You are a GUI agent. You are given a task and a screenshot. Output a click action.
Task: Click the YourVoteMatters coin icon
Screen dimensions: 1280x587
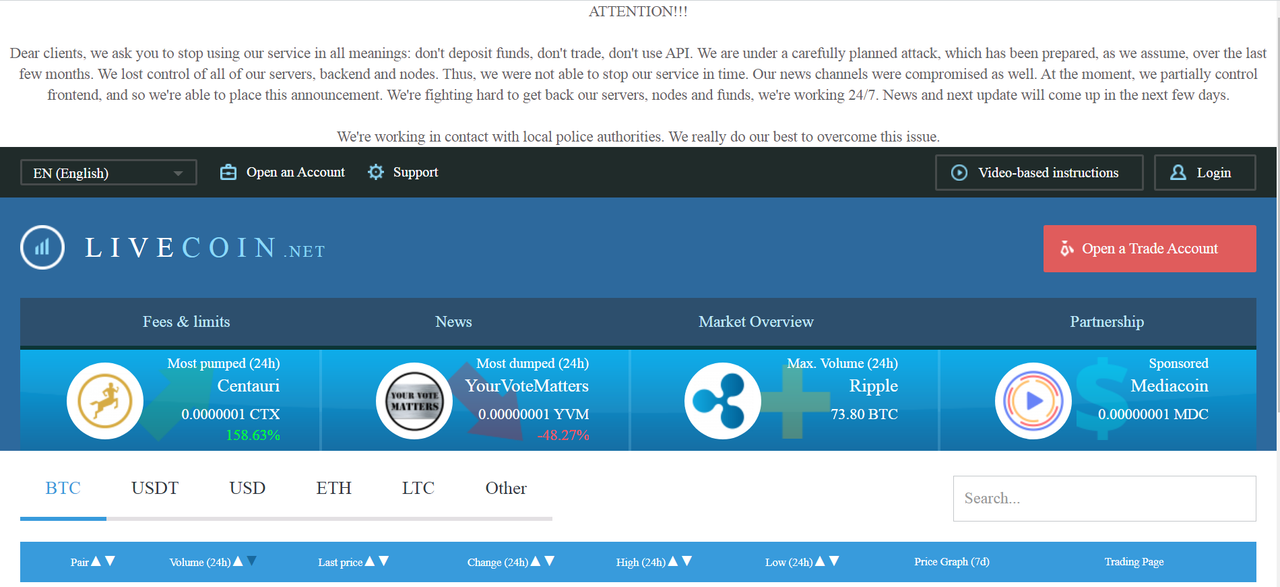[x=414, y=401]
